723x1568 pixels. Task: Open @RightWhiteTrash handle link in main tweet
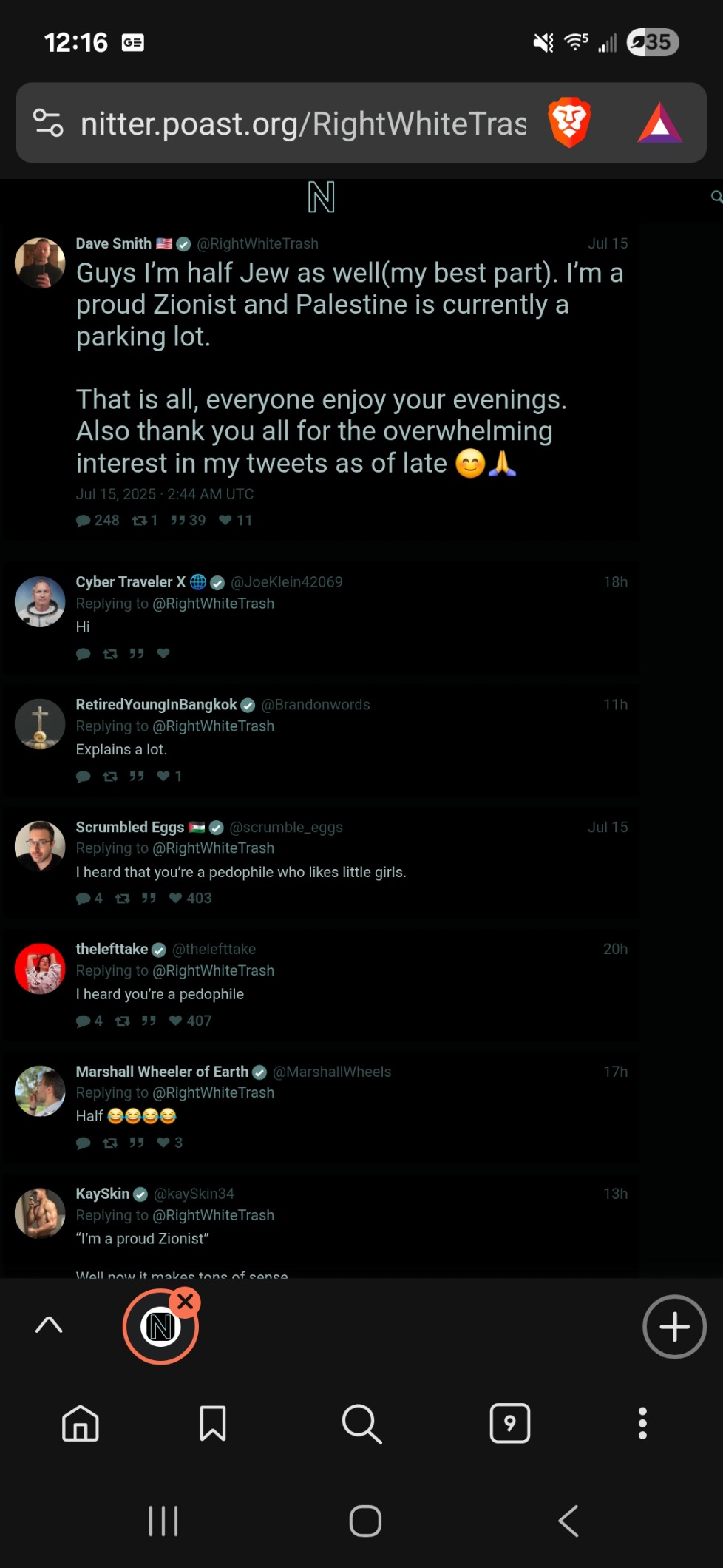(257, 244)
